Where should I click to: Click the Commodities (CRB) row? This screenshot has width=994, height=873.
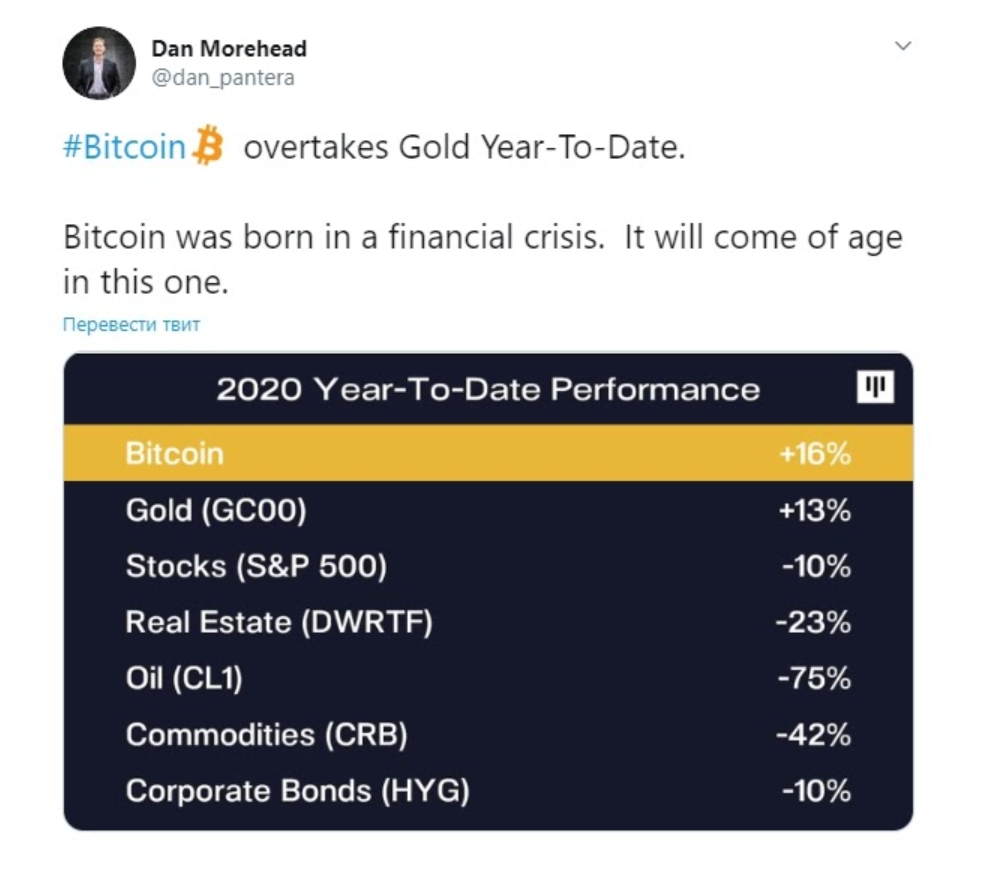pyautogui.click(x=488, y=735)
